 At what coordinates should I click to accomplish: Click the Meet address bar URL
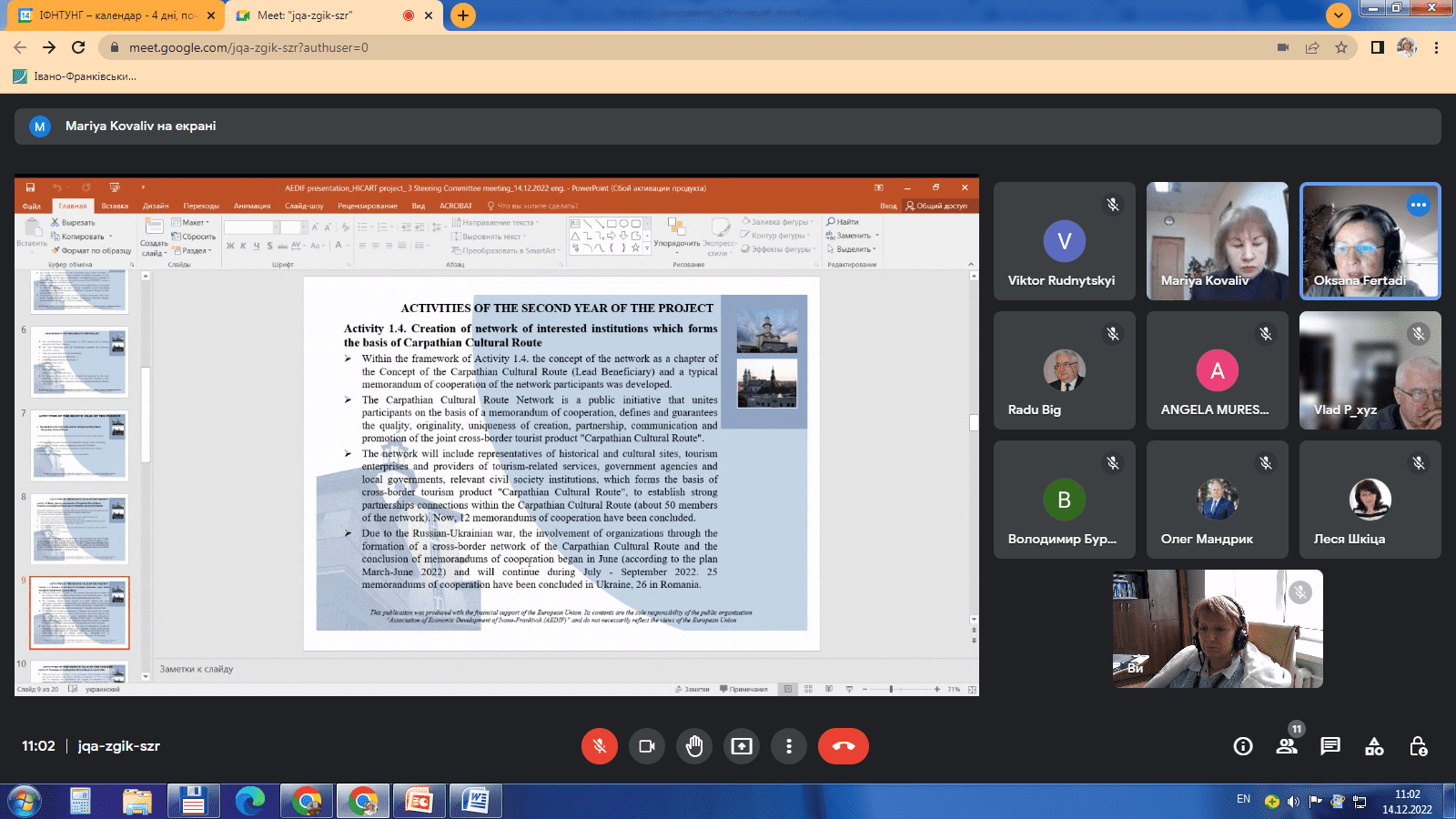[248, 47]
